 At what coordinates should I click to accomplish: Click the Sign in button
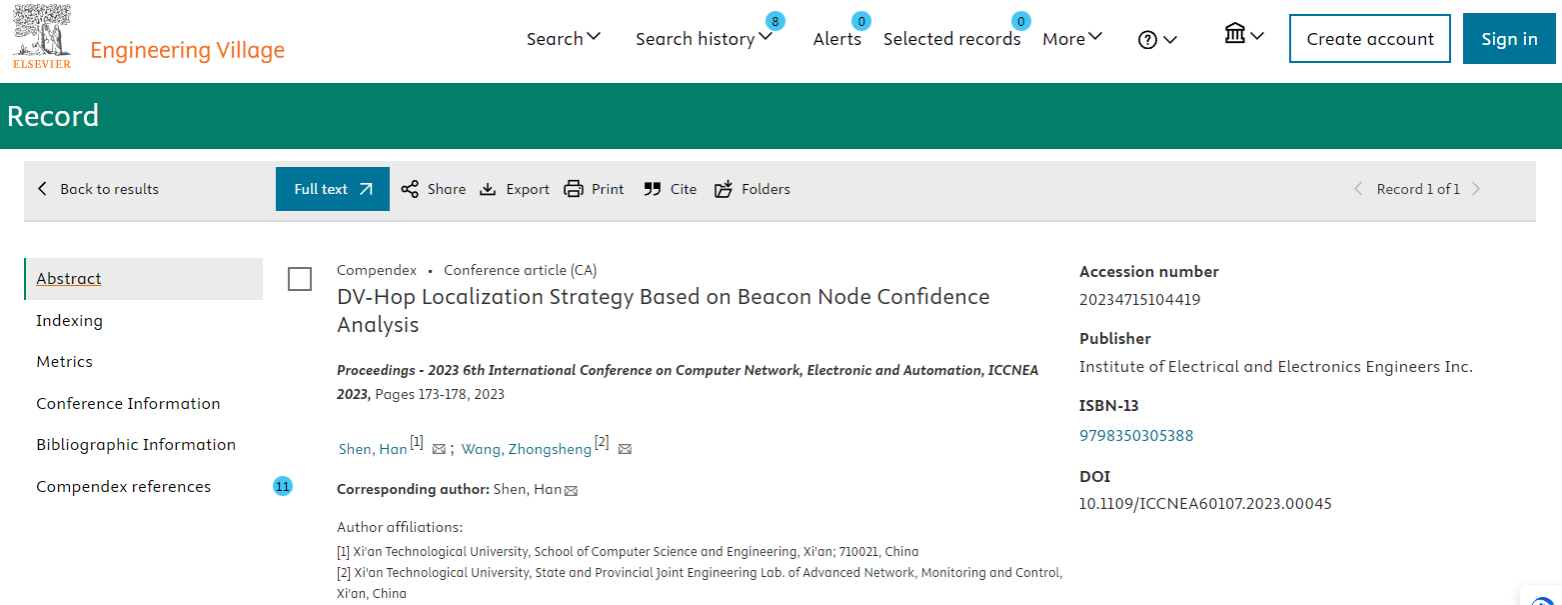(x=1509, y=39)
